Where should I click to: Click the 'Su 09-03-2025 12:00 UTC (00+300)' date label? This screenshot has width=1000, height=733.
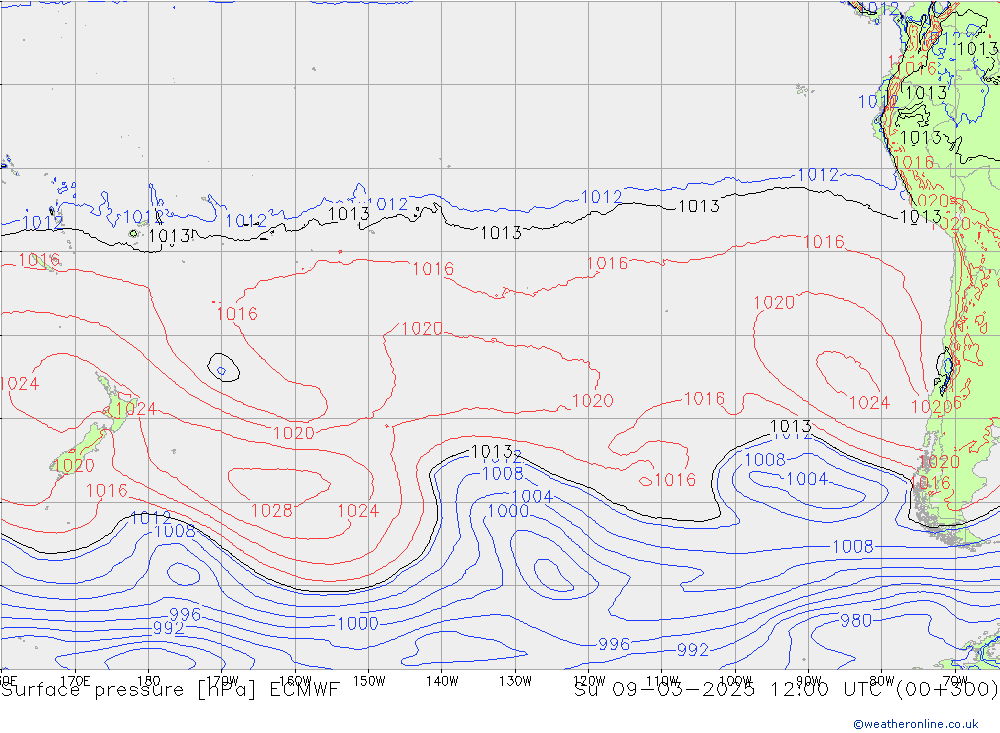[x=786, y=690]
